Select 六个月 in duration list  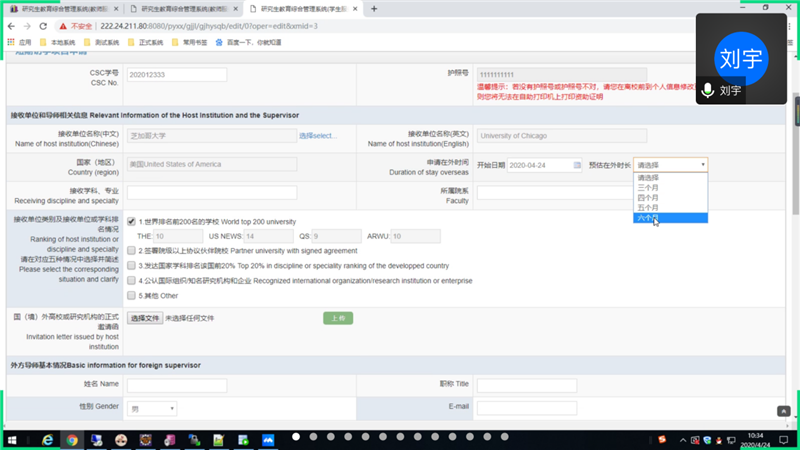click(670, 218)
